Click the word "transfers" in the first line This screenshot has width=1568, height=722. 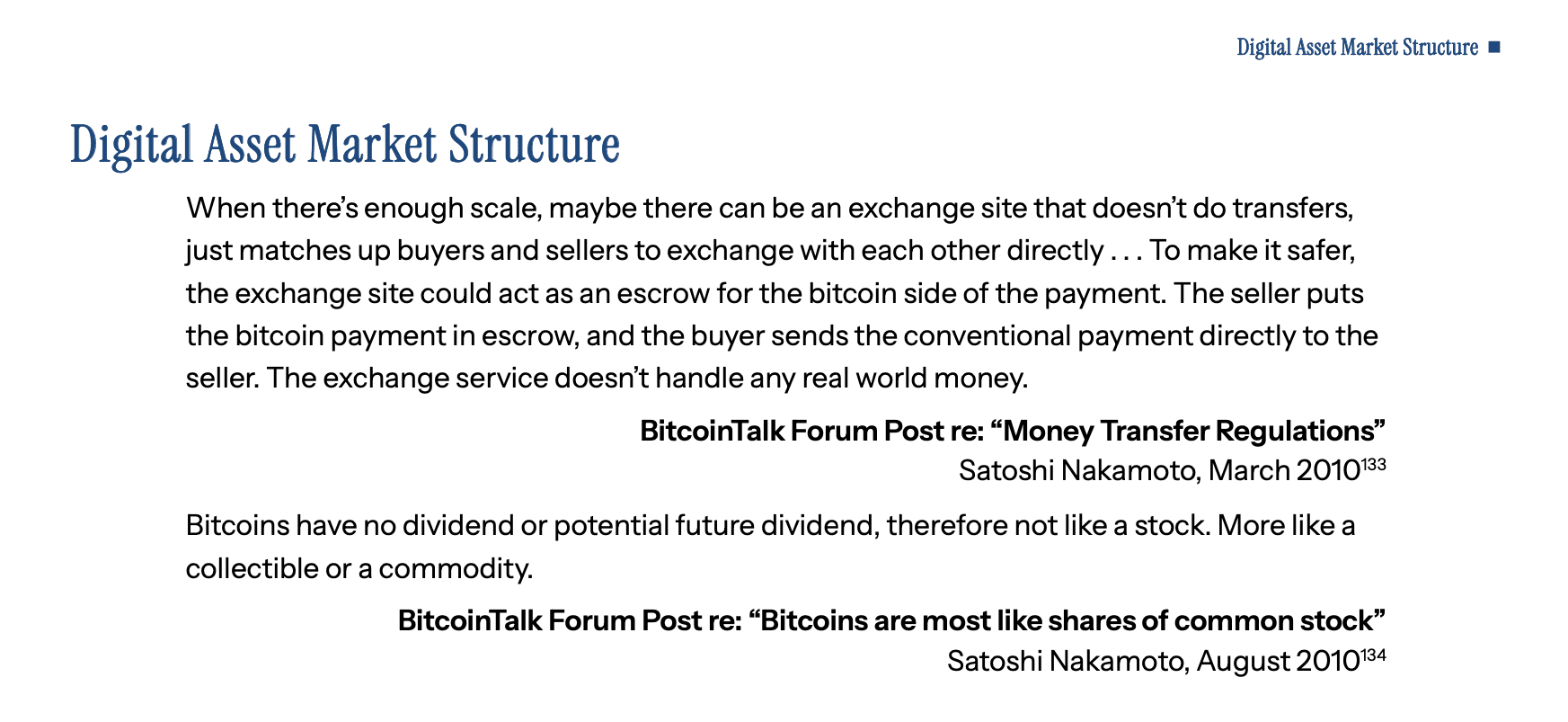pyautogui.click(x=1290, y=209)
